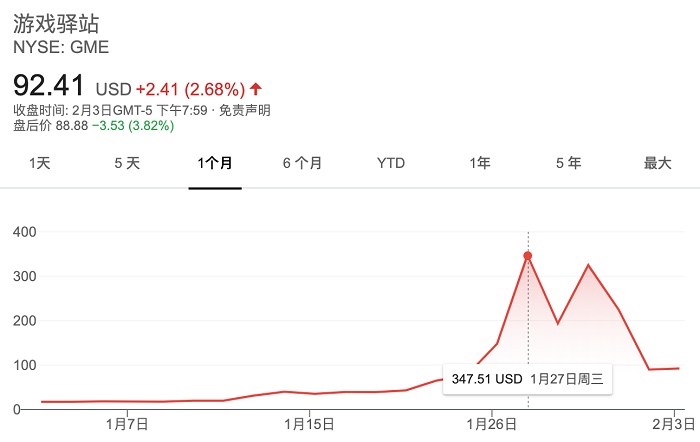This screenshot has width=700, height=442.
Task: Click the red up arrow price indicator
Action: tap(258, 87)
